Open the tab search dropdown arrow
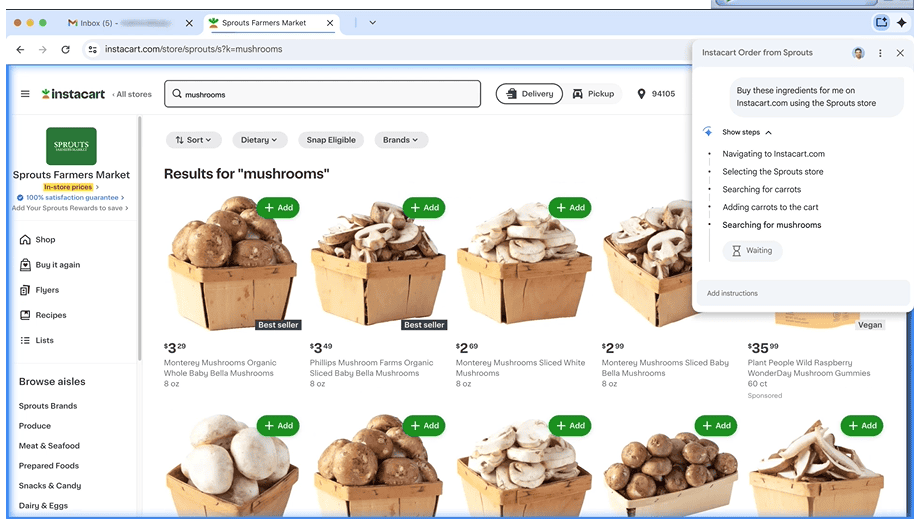The image size is (918, 530). (372, 23)
